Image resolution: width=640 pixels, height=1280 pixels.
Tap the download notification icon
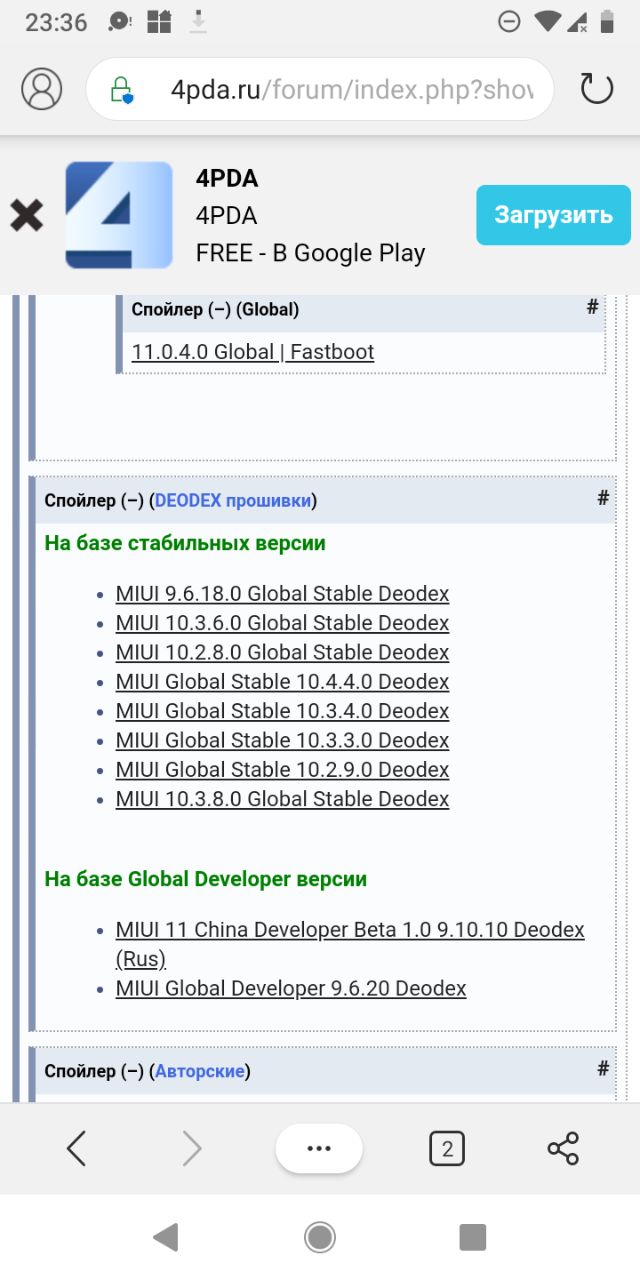coord(198,21)
